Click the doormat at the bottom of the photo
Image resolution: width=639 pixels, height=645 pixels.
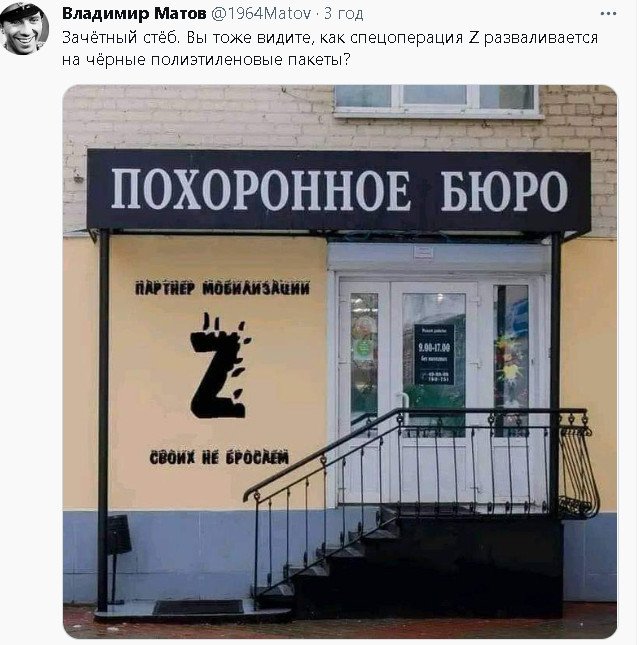click(x=198, y=607)
